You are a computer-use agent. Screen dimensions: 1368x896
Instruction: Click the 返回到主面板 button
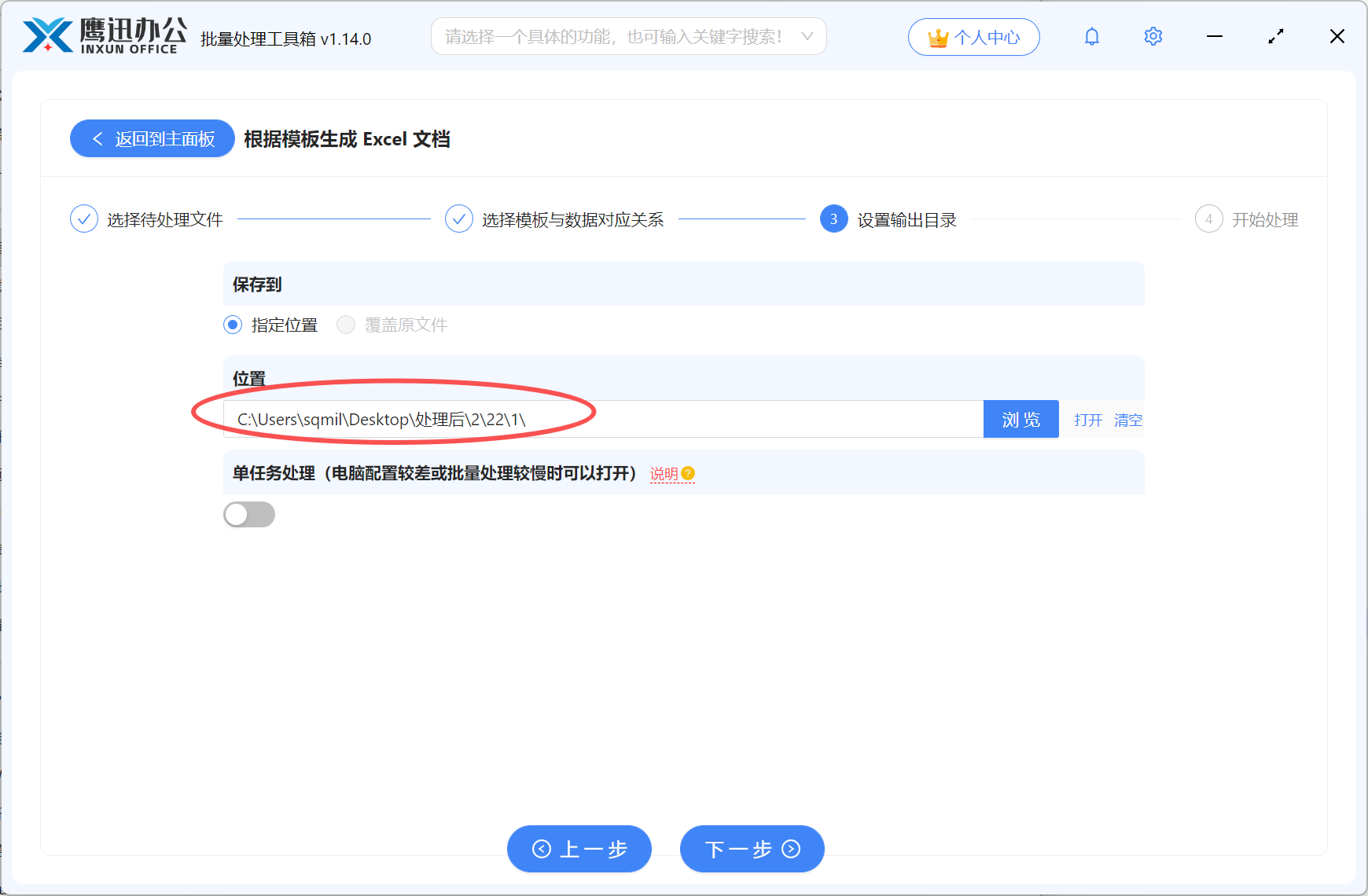click(x=152, y=138)
